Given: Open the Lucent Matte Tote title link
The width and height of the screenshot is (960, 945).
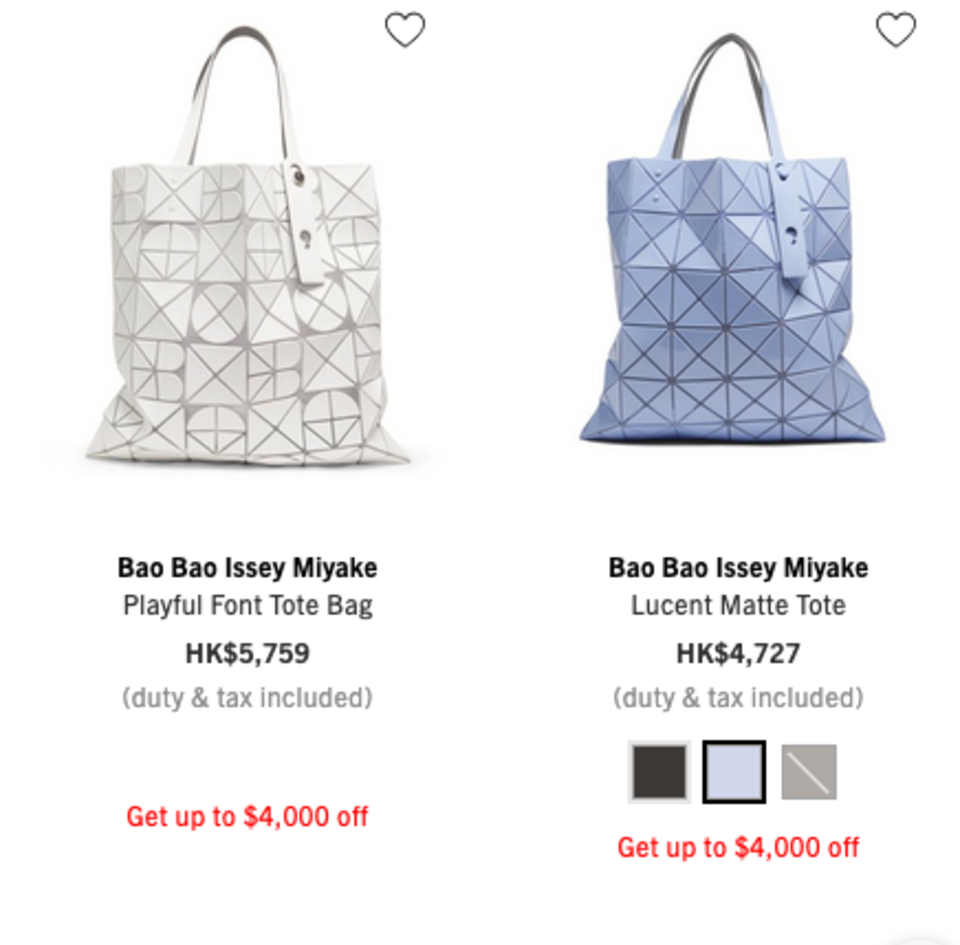Looking at the screenshot, I should (x=738, y=605).
